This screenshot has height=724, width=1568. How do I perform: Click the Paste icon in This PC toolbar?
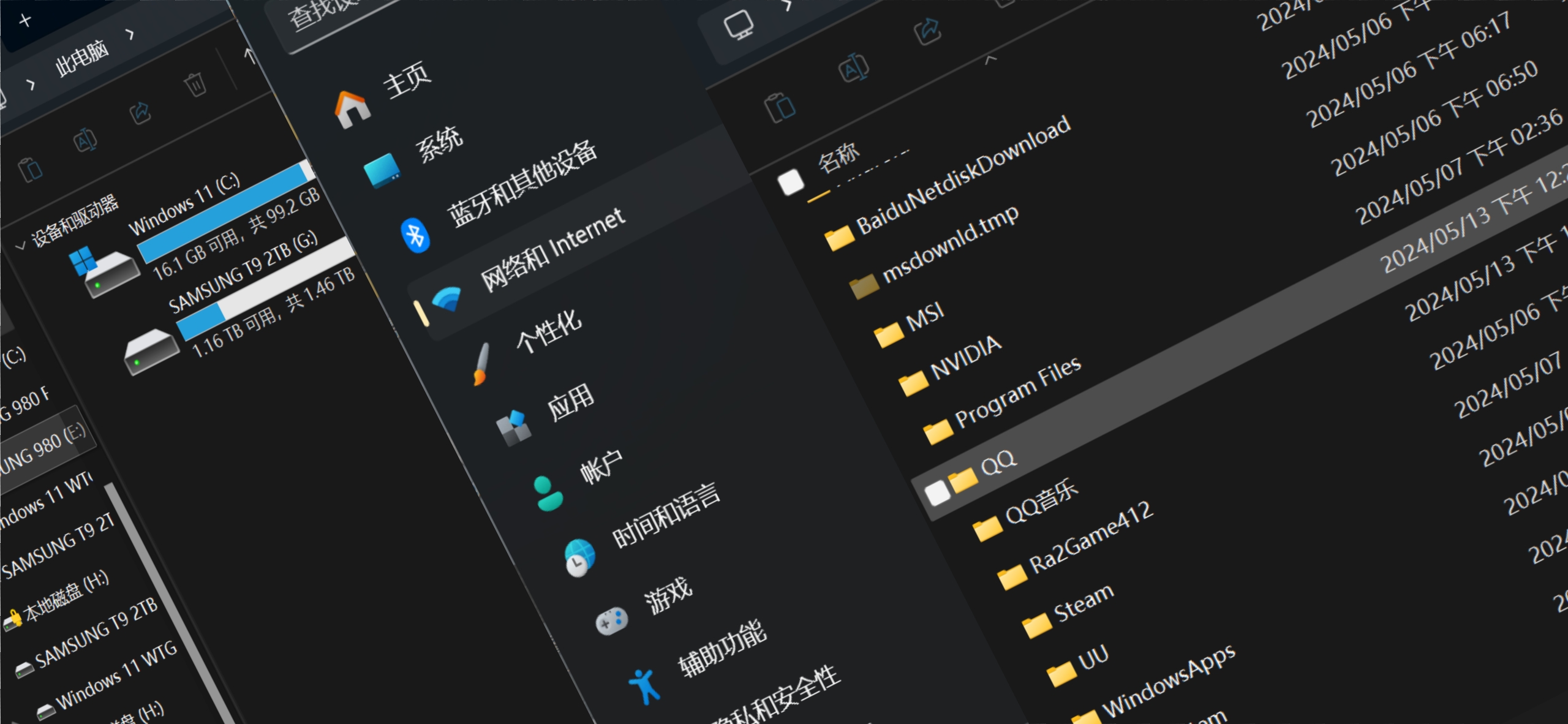29,170
